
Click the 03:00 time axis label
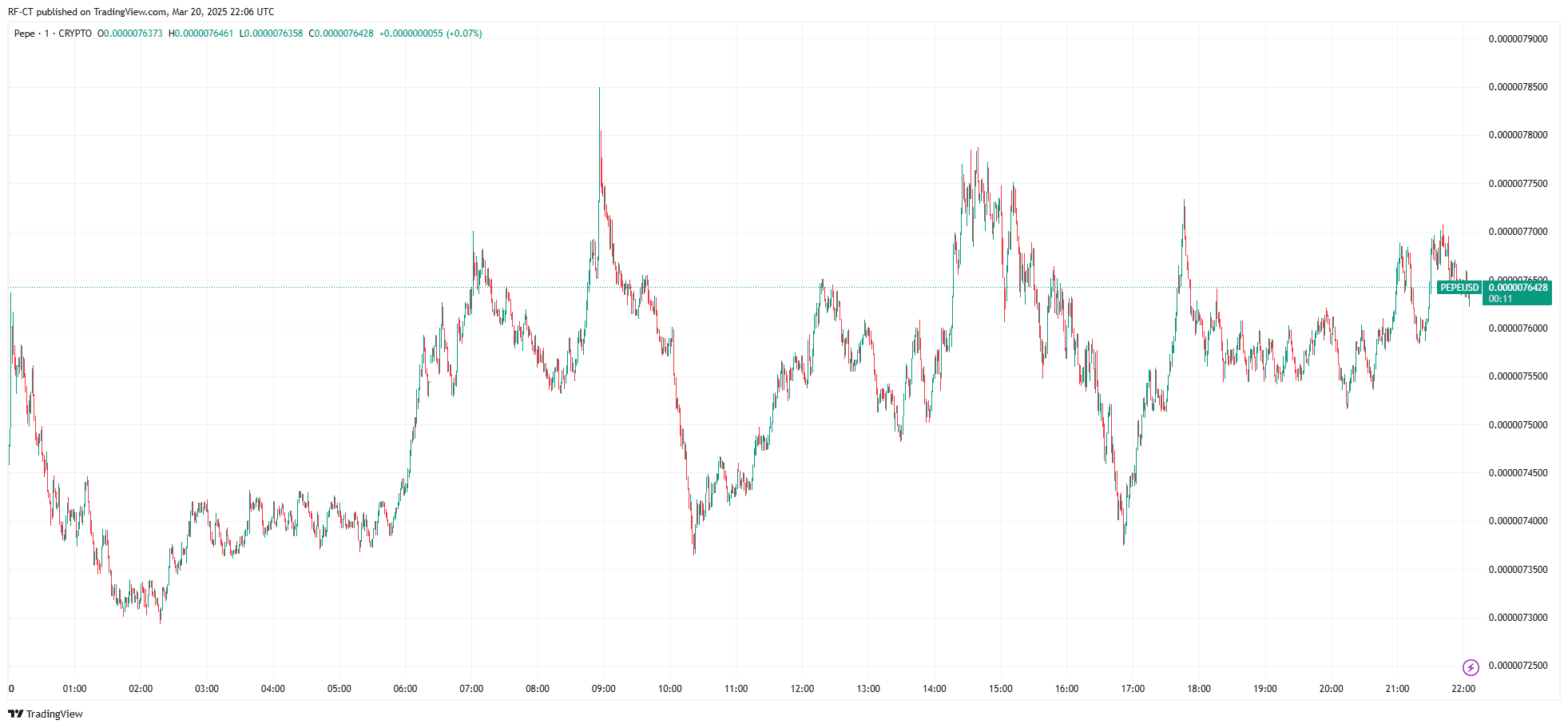[x=207, y=689]
